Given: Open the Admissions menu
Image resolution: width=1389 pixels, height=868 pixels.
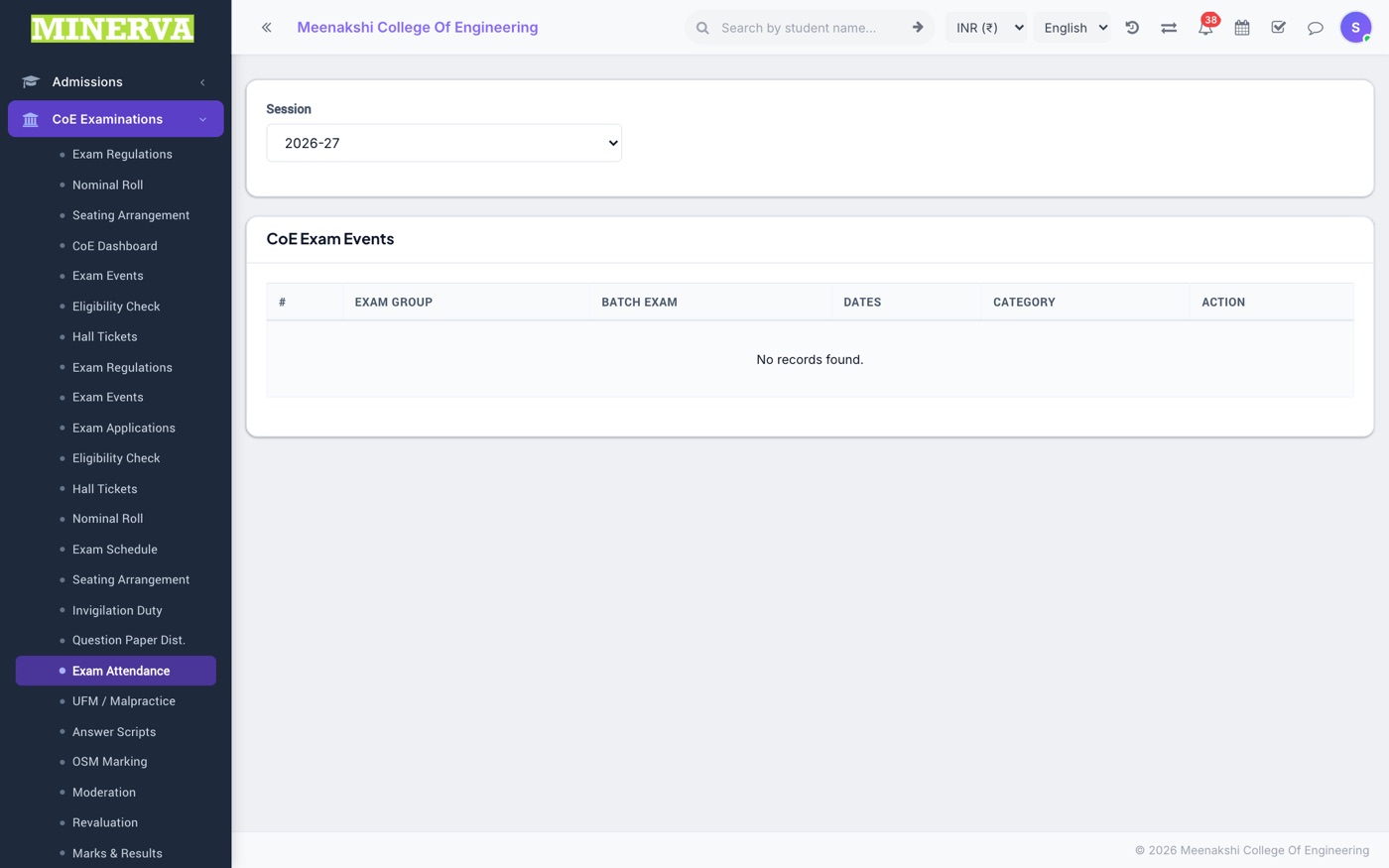Looking at the screenshot, I should click(115, 82).
